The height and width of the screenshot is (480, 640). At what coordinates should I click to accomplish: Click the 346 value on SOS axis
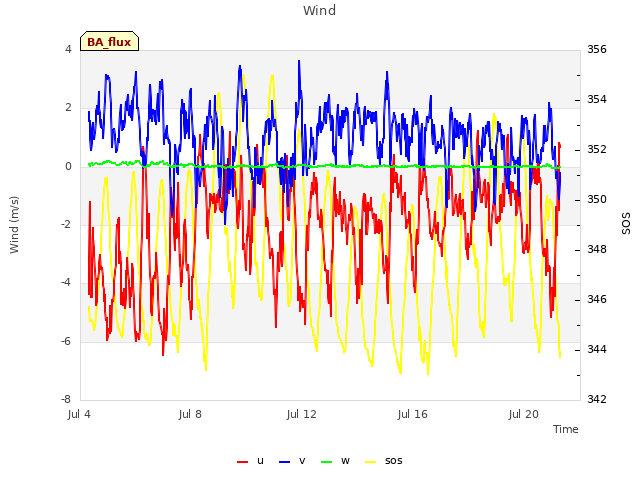pos(597,299)
